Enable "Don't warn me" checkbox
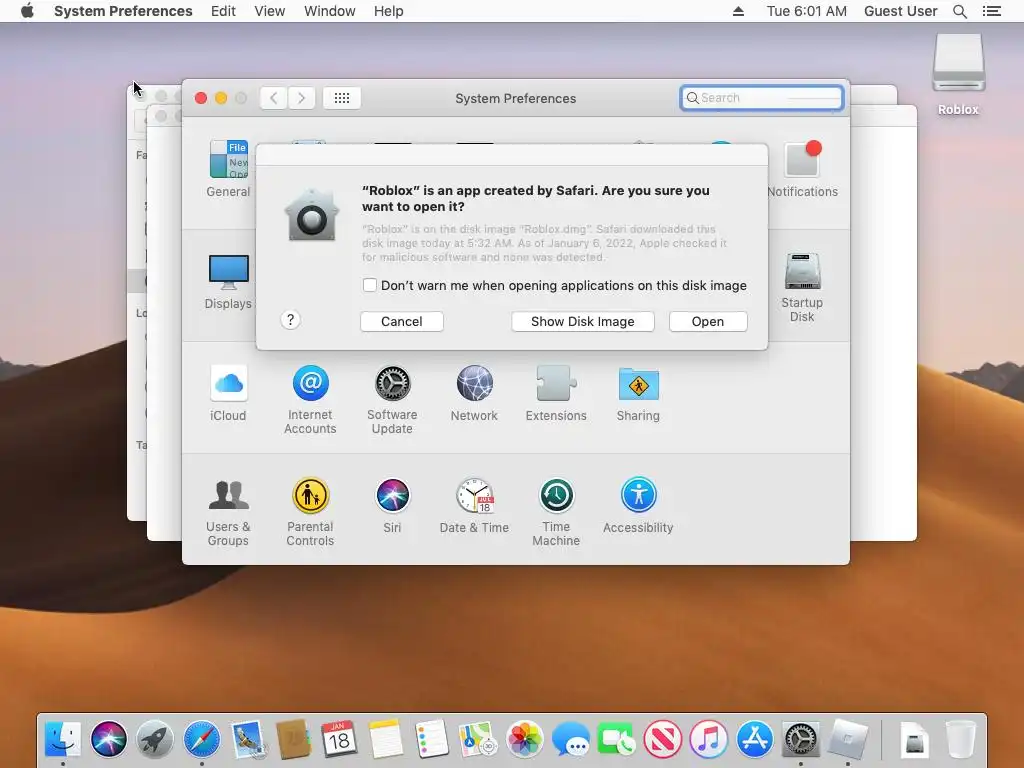This screenshot has height=768, width=1024. point(370,285)
